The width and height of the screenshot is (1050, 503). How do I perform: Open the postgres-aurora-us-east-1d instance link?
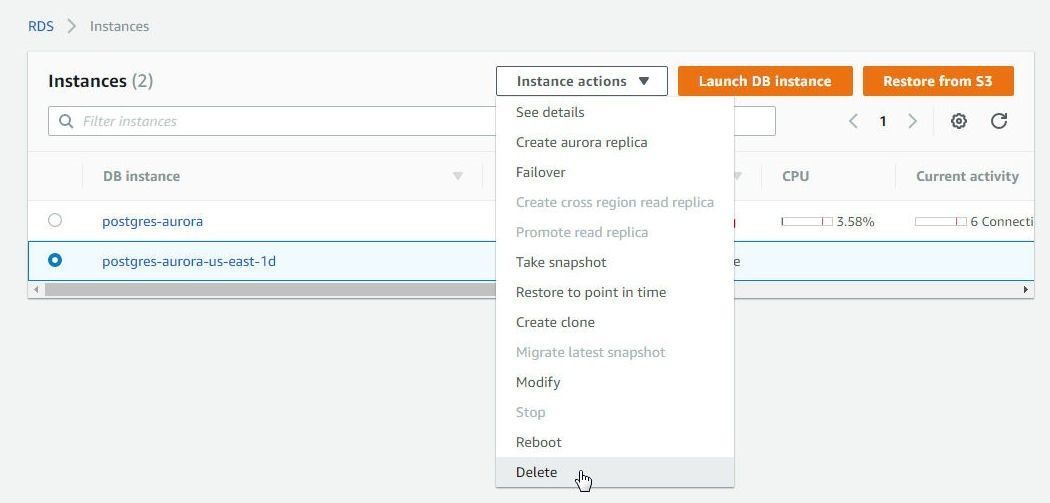189,261
